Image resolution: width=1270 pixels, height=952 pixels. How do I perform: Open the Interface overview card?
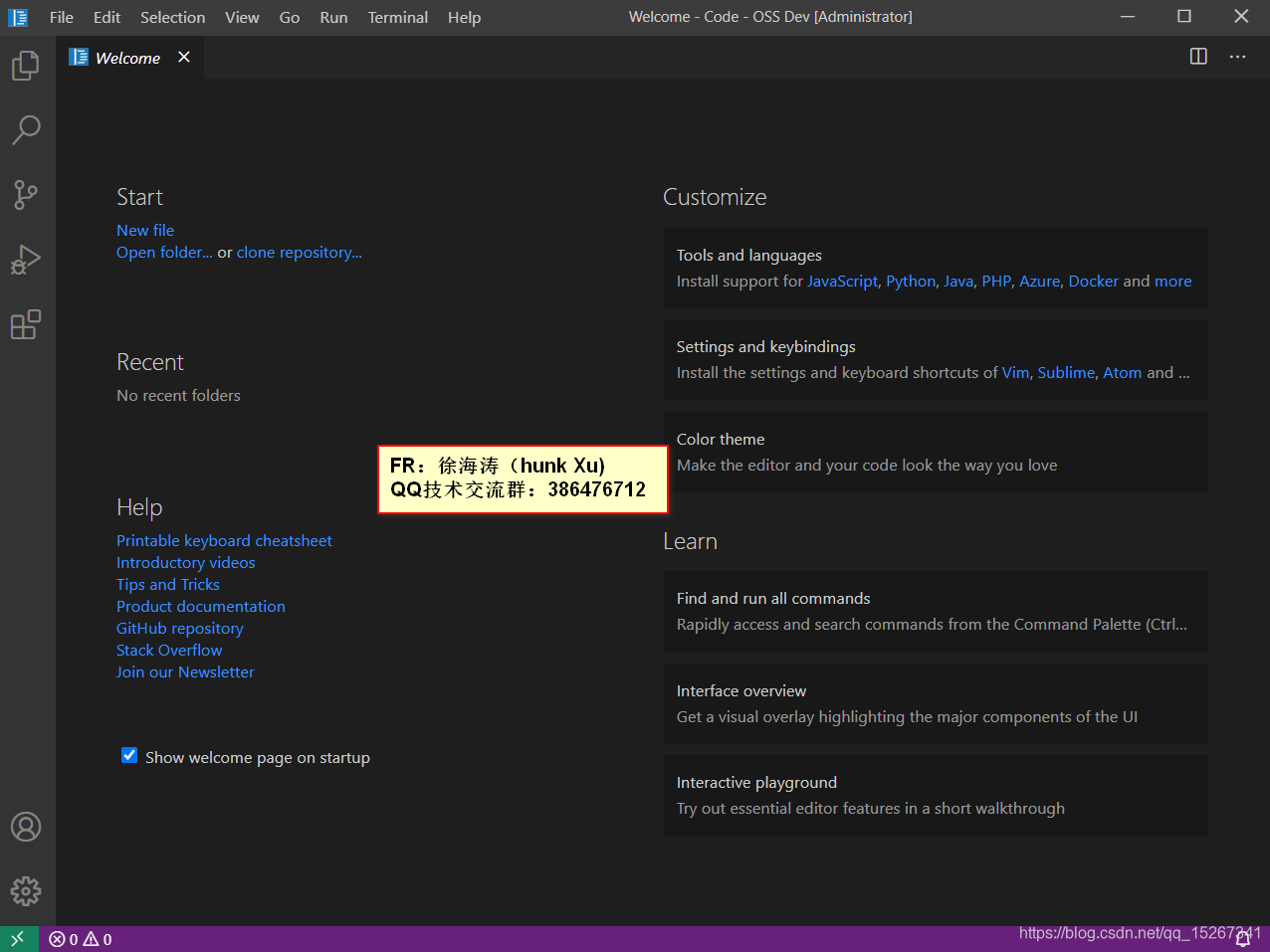click(x=936, y=703)
